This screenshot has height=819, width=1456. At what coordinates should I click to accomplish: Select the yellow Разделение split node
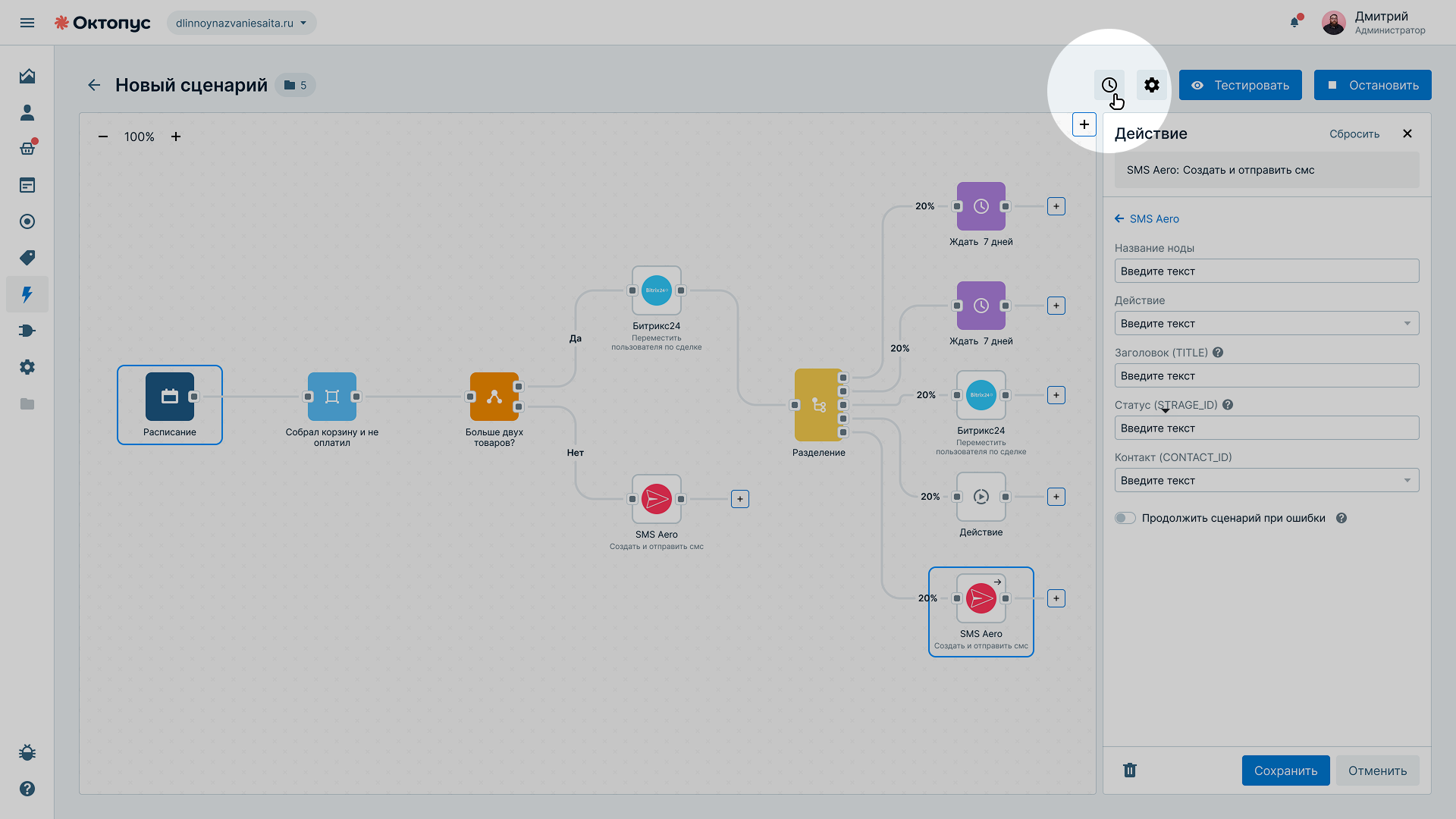point(818,405)
